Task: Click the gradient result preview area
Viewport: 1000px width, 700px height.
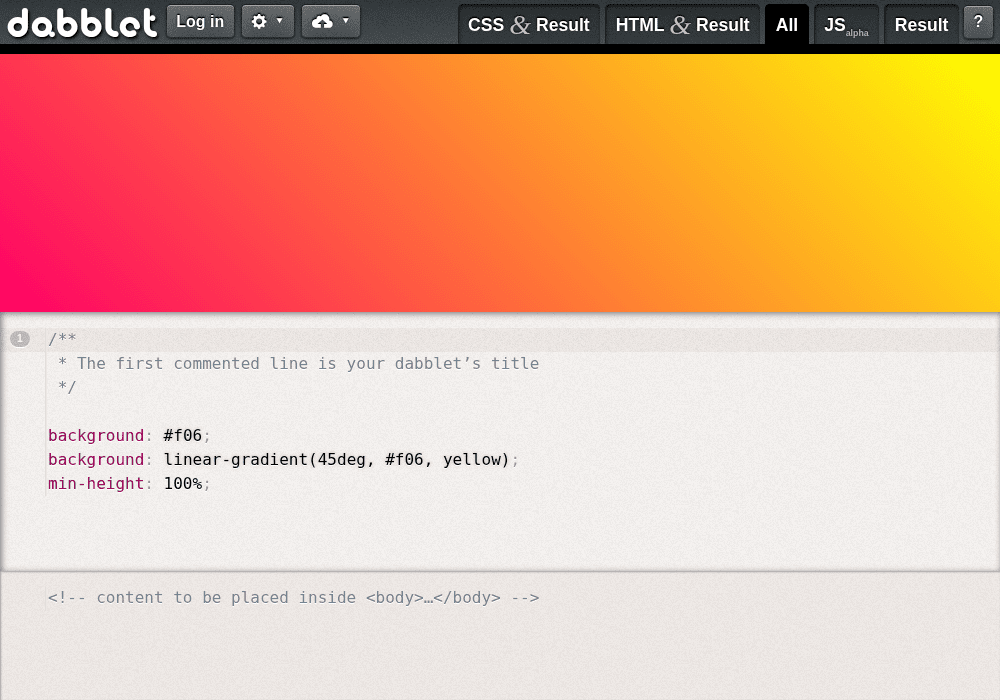Action: [x=500, y=183]
